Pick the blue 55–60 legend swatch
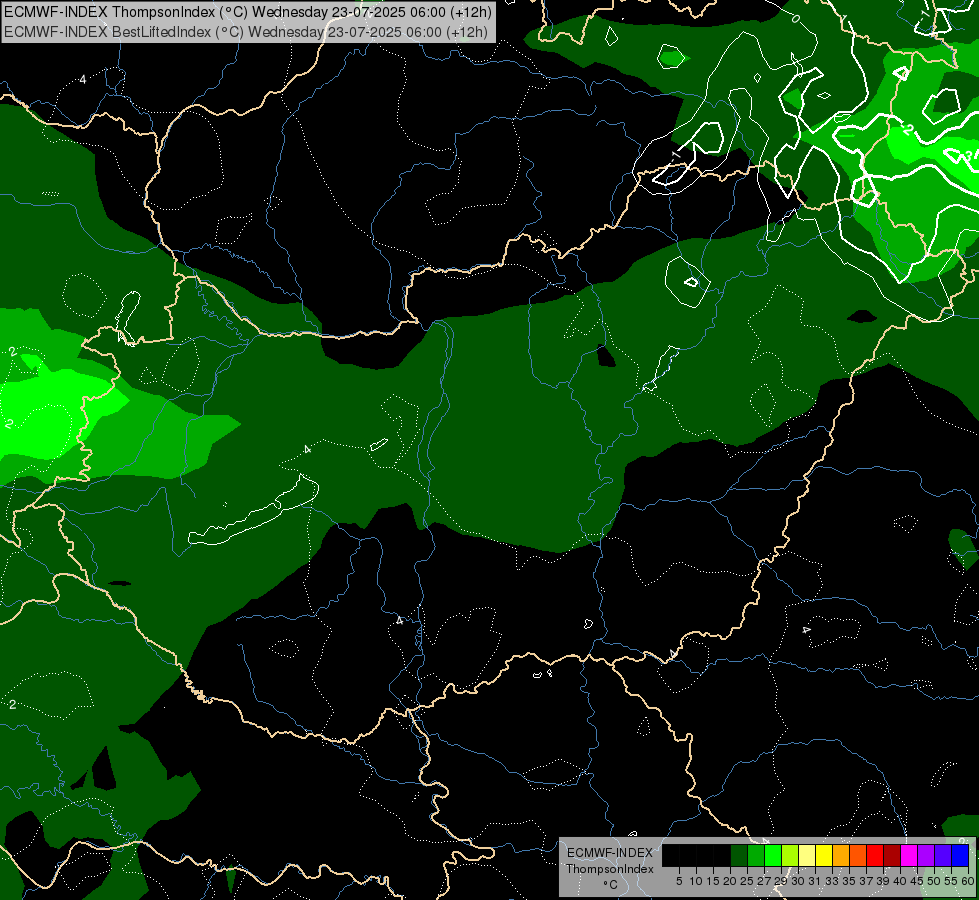This screenshot has width=979, height=900. pos(960,855)
